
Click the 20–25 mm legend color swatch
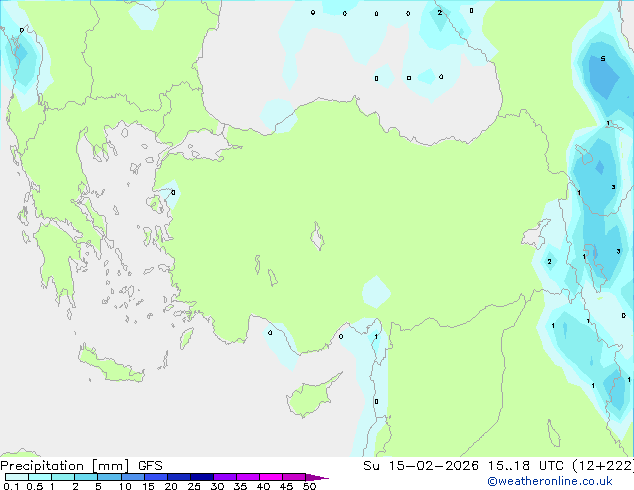click(179, 477)
